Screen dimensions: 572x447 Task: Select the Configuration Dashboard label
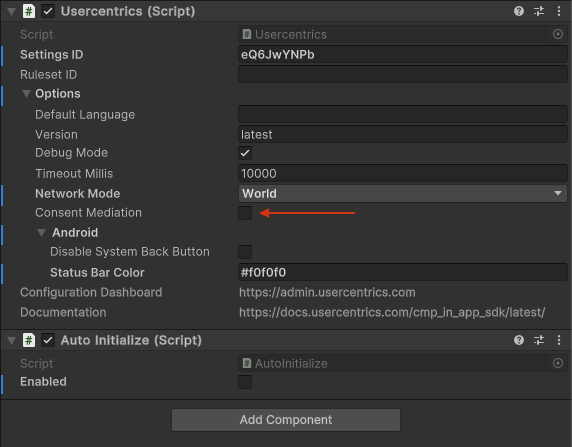tap(91, 292)
